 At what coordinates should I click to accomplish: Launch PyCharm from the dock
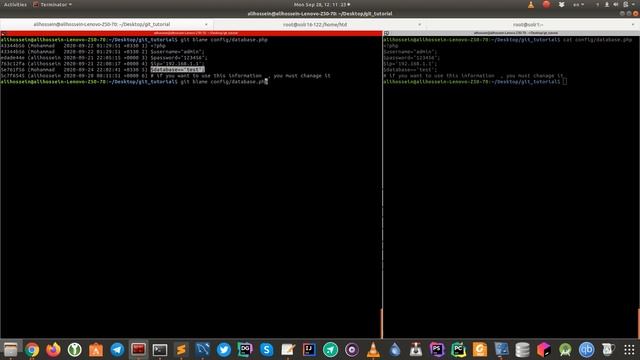click(x=458, y=350)
